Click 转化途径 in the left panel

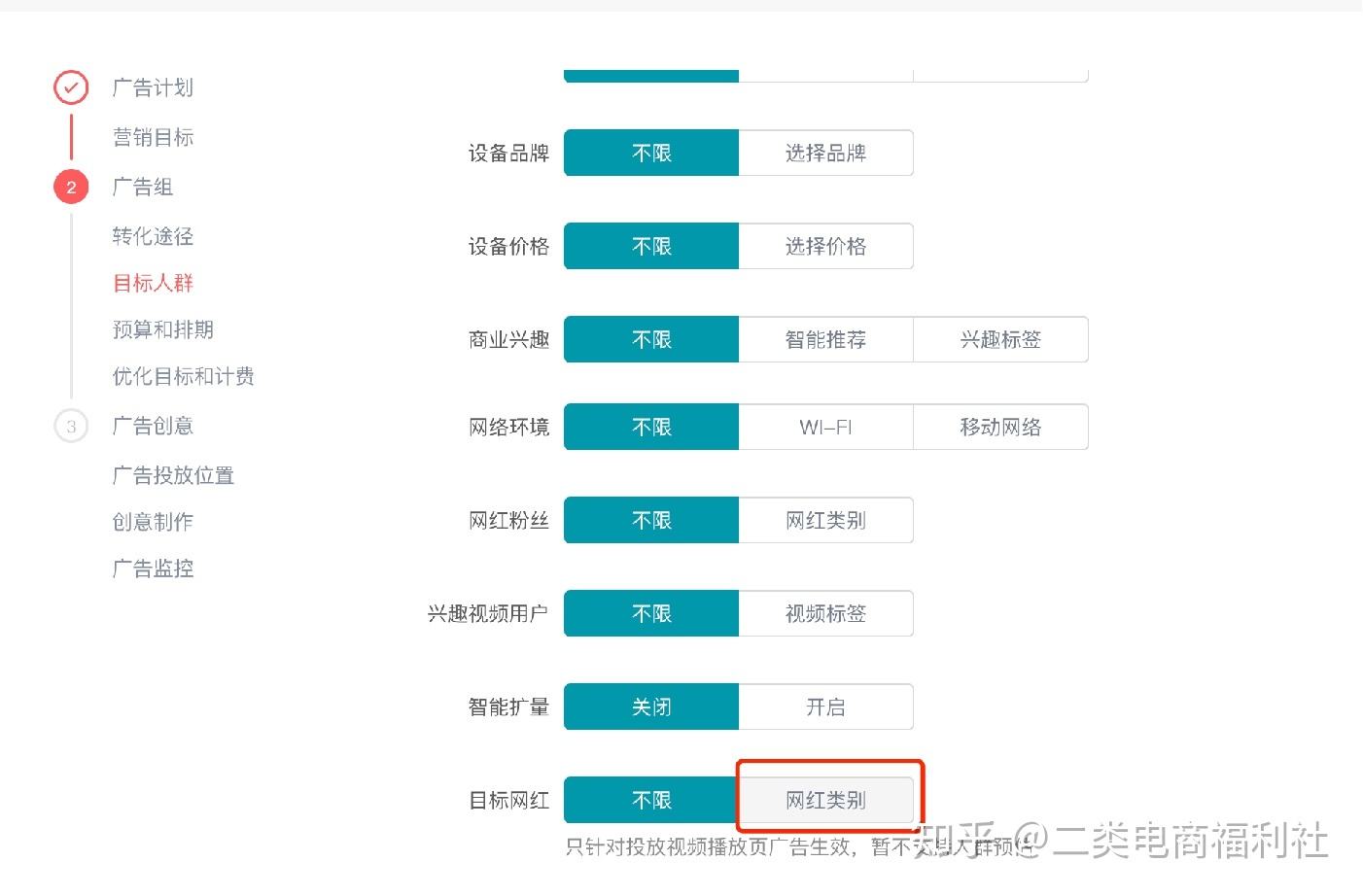[x=152, y=236]
